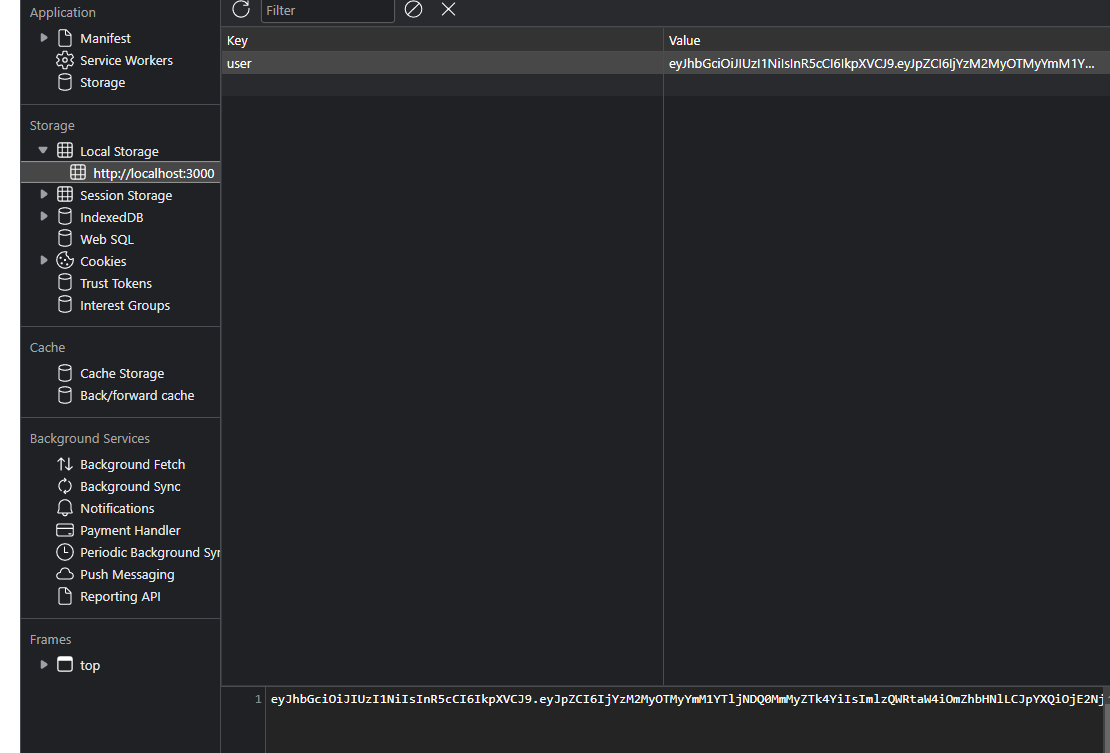Expand the Manifest tree node
The height and width of the screenshot is (753, 1110).
[x=44, y=38]
